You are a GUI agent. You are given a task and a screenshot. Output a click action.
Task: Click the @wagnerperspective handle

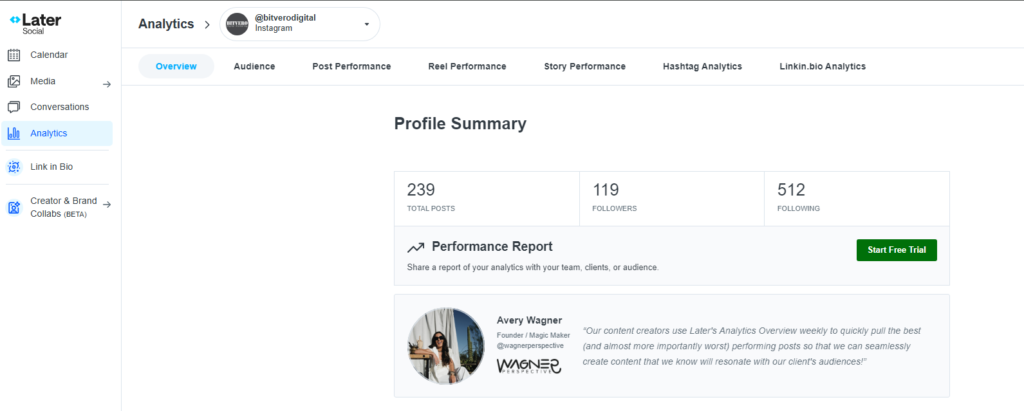coord(530,346)
